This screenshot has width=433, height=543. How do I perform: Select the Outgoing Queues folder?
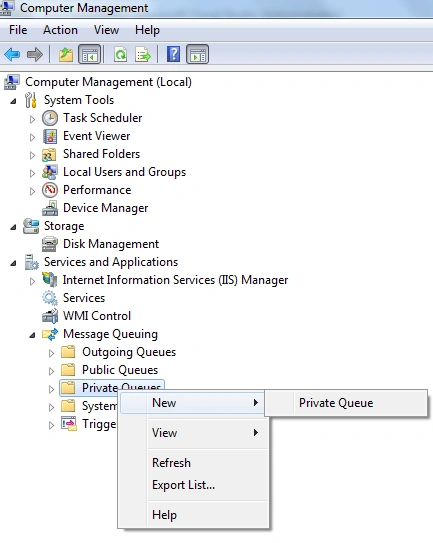(x=129, y=352)
